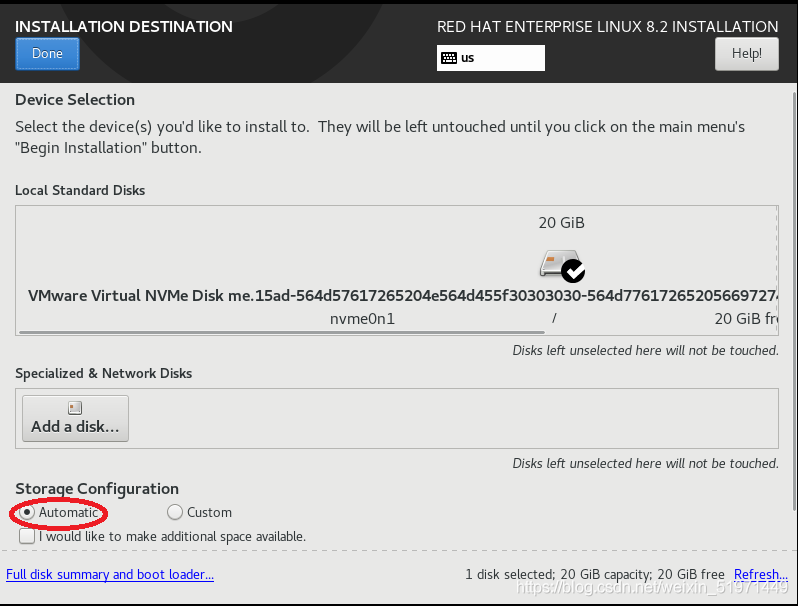The image size is (798, 606).
Task: Click the keyboard layout icon beside us
Action: (x=448, y=58)
